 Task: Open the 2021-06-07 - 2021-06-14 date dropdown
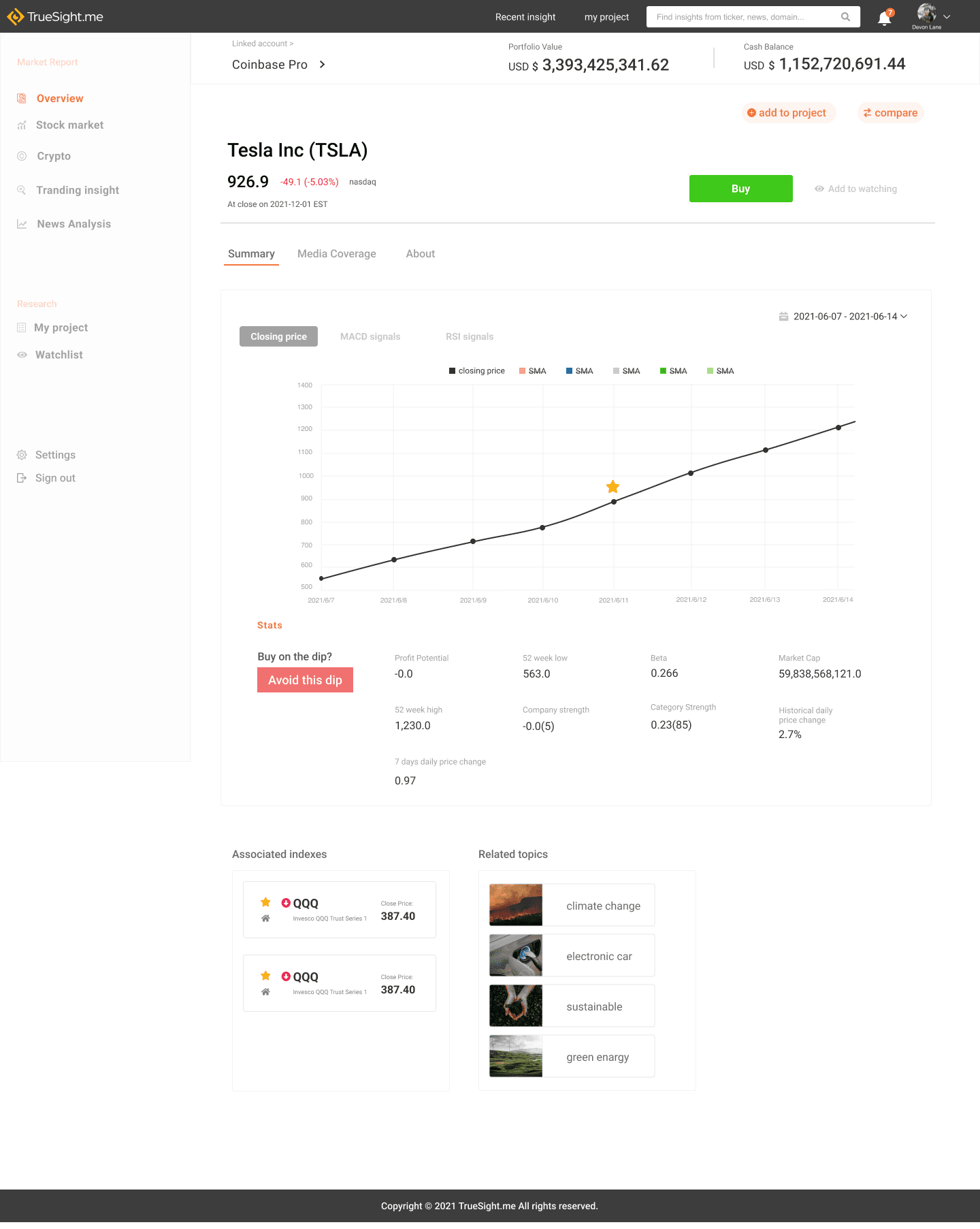(843, 317)
